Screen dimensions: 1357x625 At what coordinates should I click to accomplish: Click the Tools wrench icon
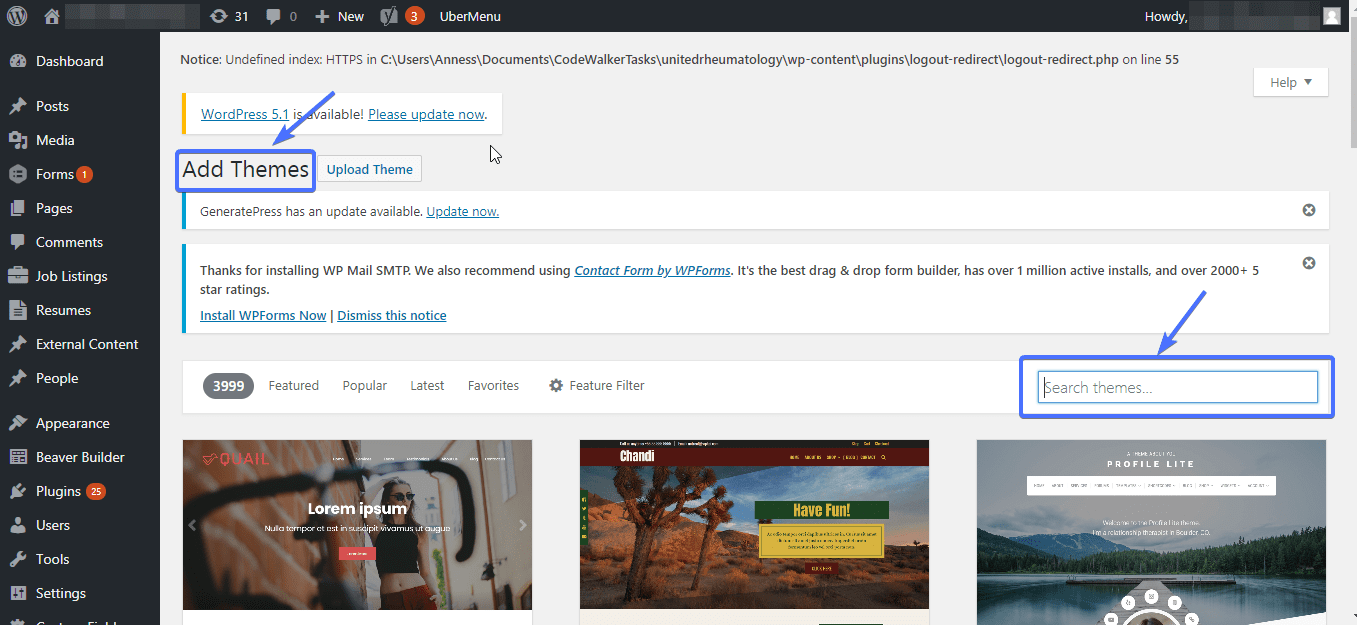(18, 559)
